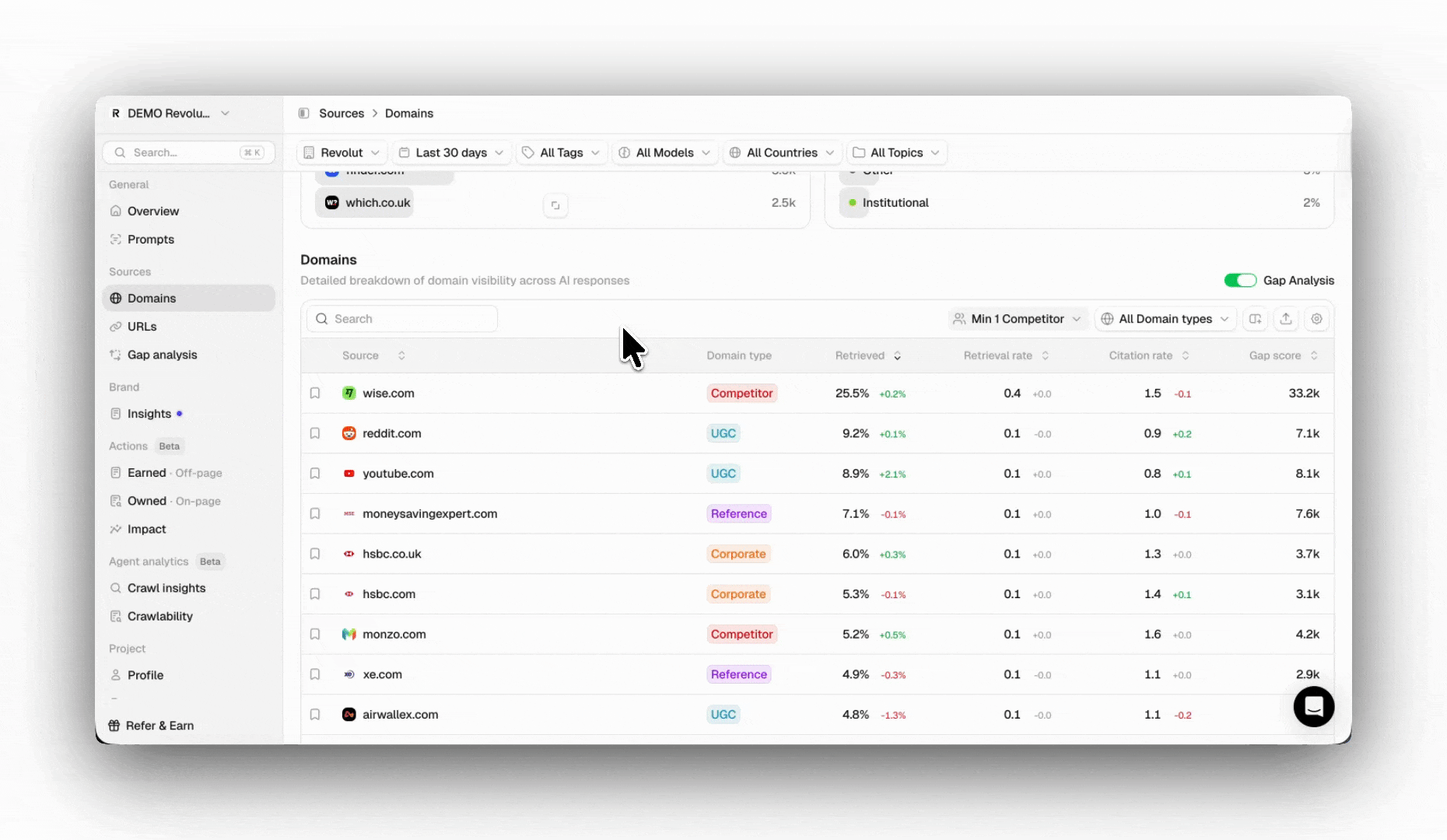1447x840 pixels.
Task: Click the Corporate tag on hsbc.co.uk row
Action: [x=738, y=554]
